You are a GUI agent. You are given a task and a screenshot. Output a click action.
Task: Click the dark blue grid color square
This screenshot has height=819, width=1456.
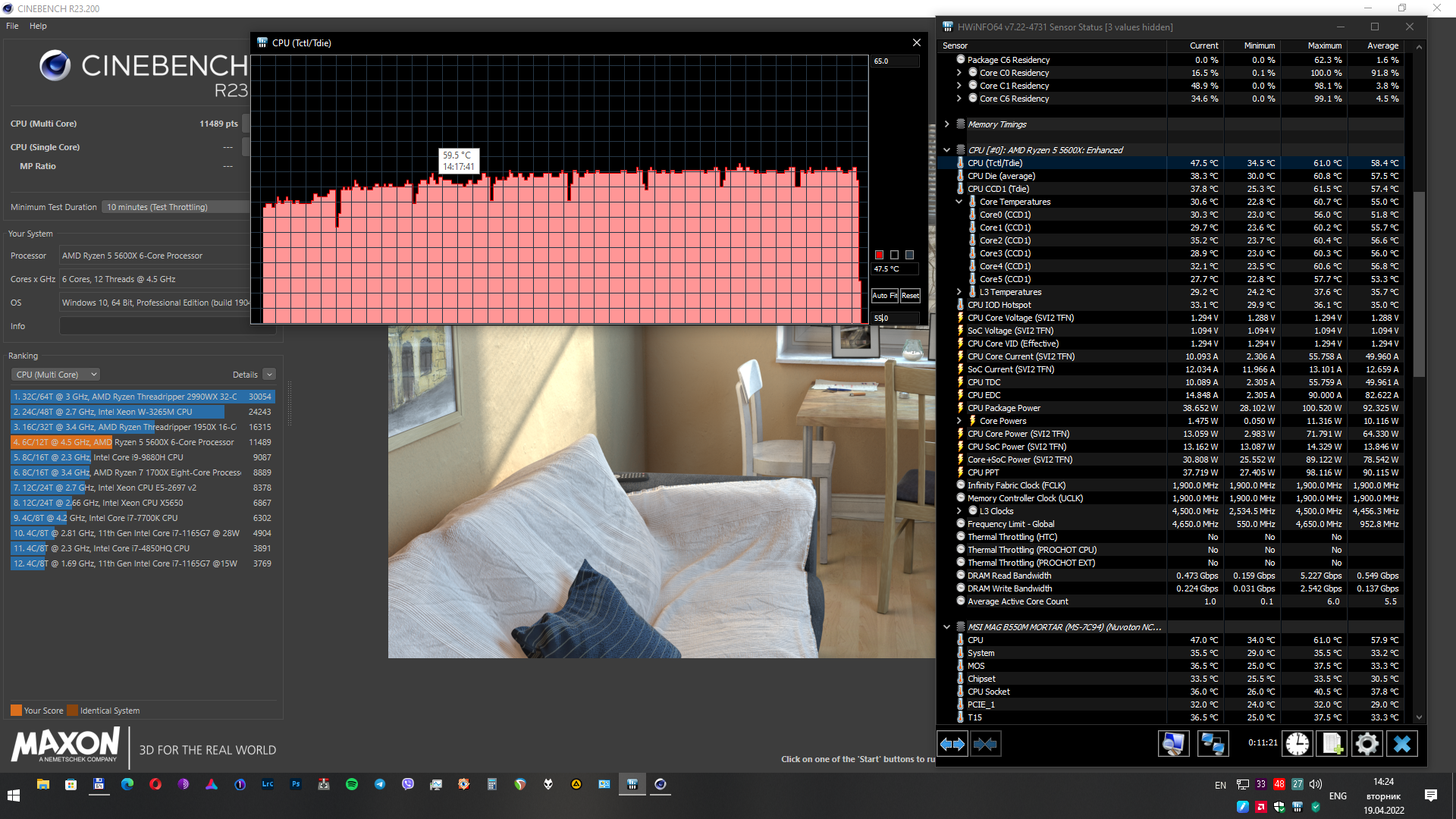pyautogui.click(x=909, y=255)
